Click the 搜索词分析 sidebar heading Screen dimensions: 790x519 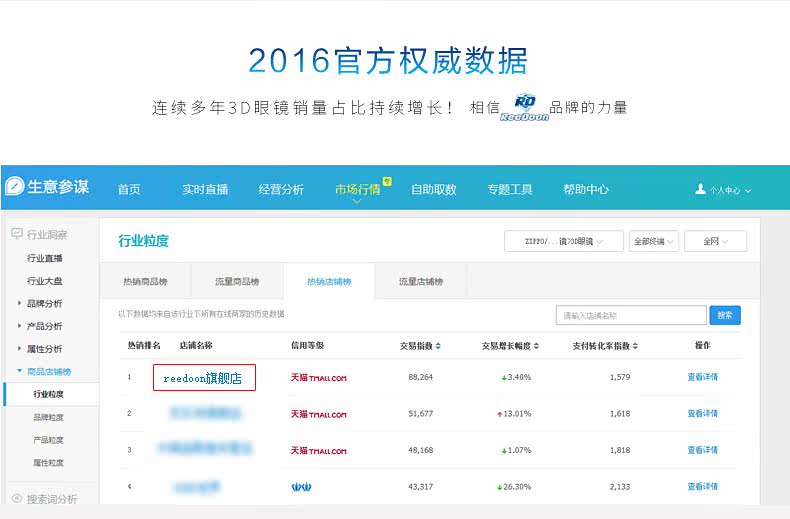(52, 499)
